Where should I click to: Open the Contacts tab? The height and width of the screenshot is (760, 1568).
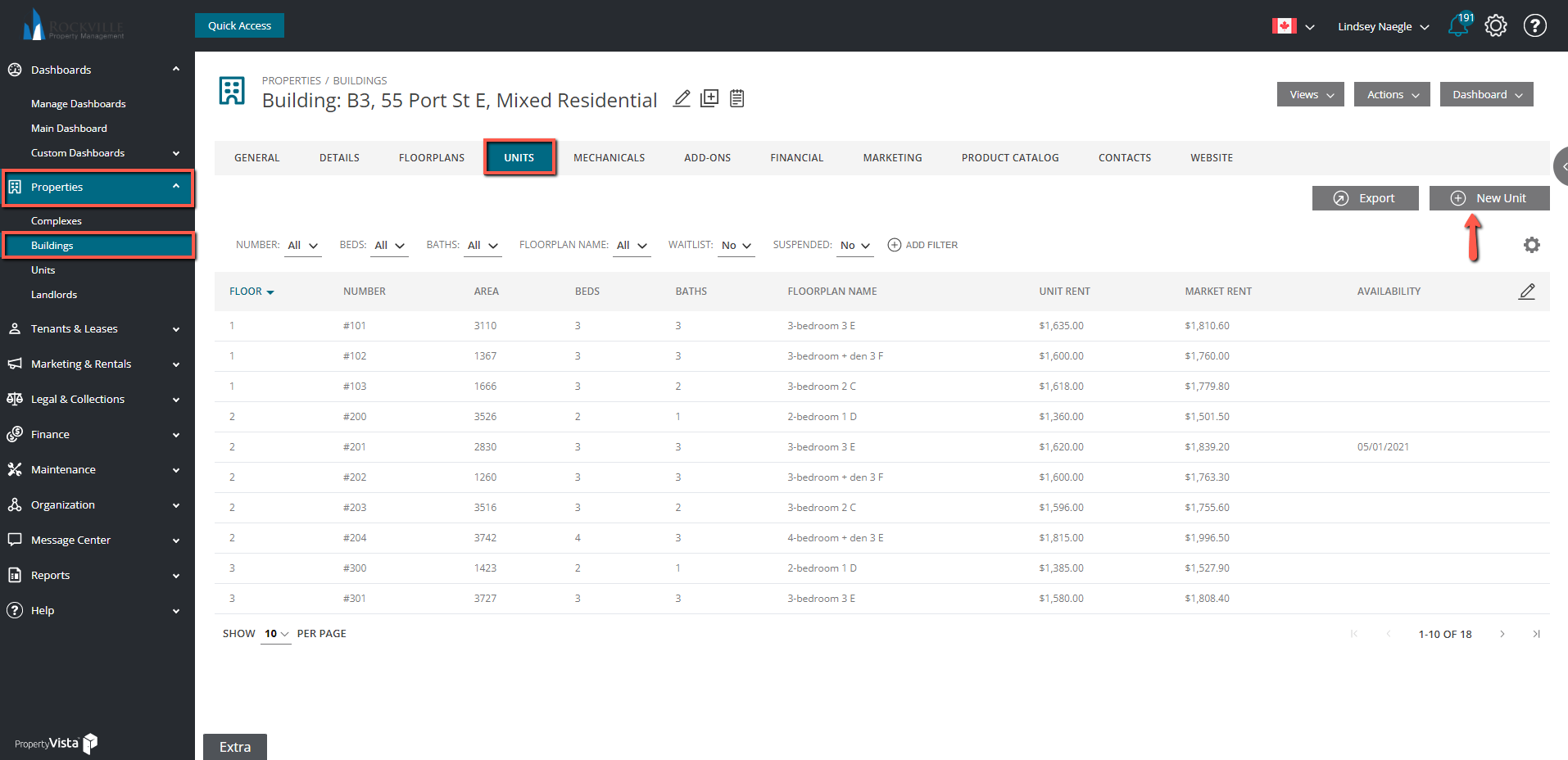pos(1125,158)
